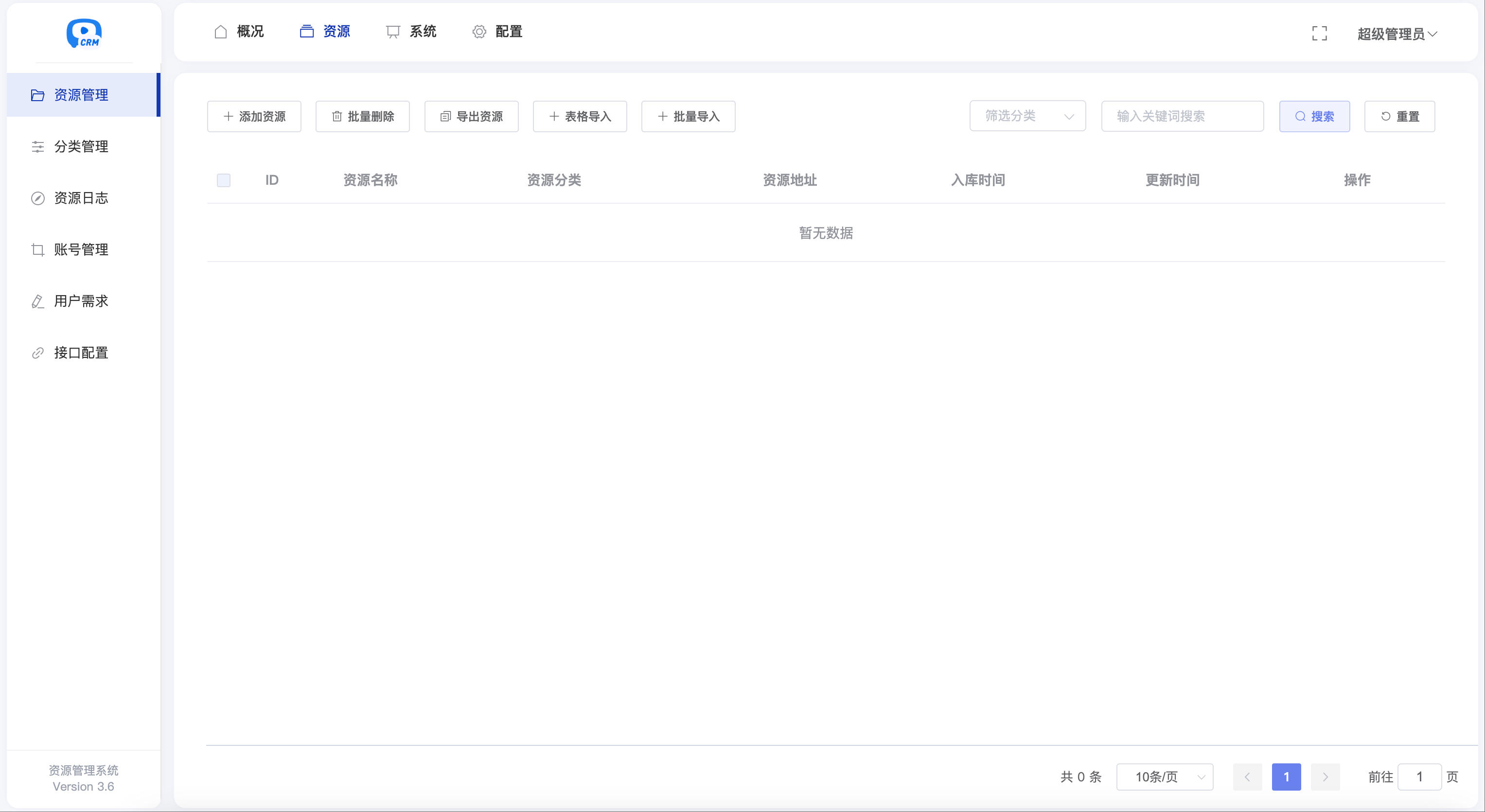This screenshot has height=812, width=1485.
Task: Click the 暂无数据 empty table message
Action: 826,233
